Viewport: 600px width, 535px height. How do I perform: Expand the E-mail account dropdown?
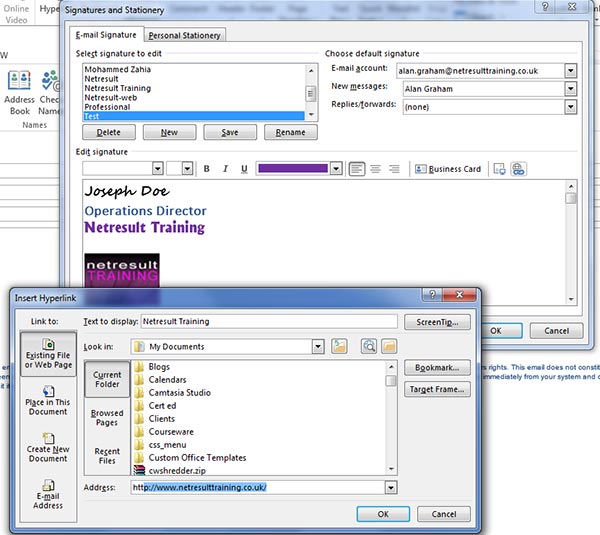click(x=571, y=71)
